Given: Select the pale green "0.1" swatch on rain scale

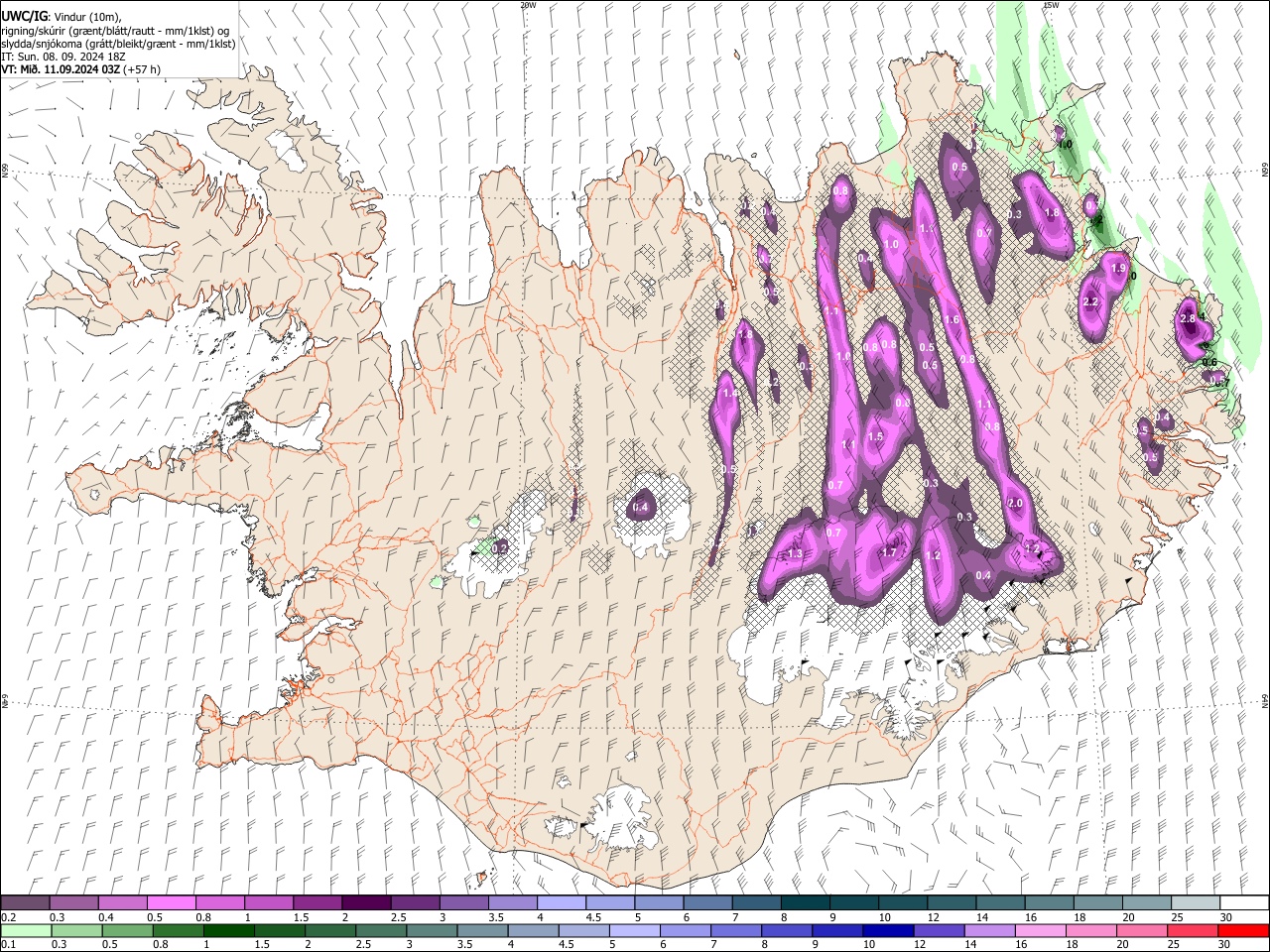Looking at the screenshot, I should pyautogui.click(x=26, y=930).
